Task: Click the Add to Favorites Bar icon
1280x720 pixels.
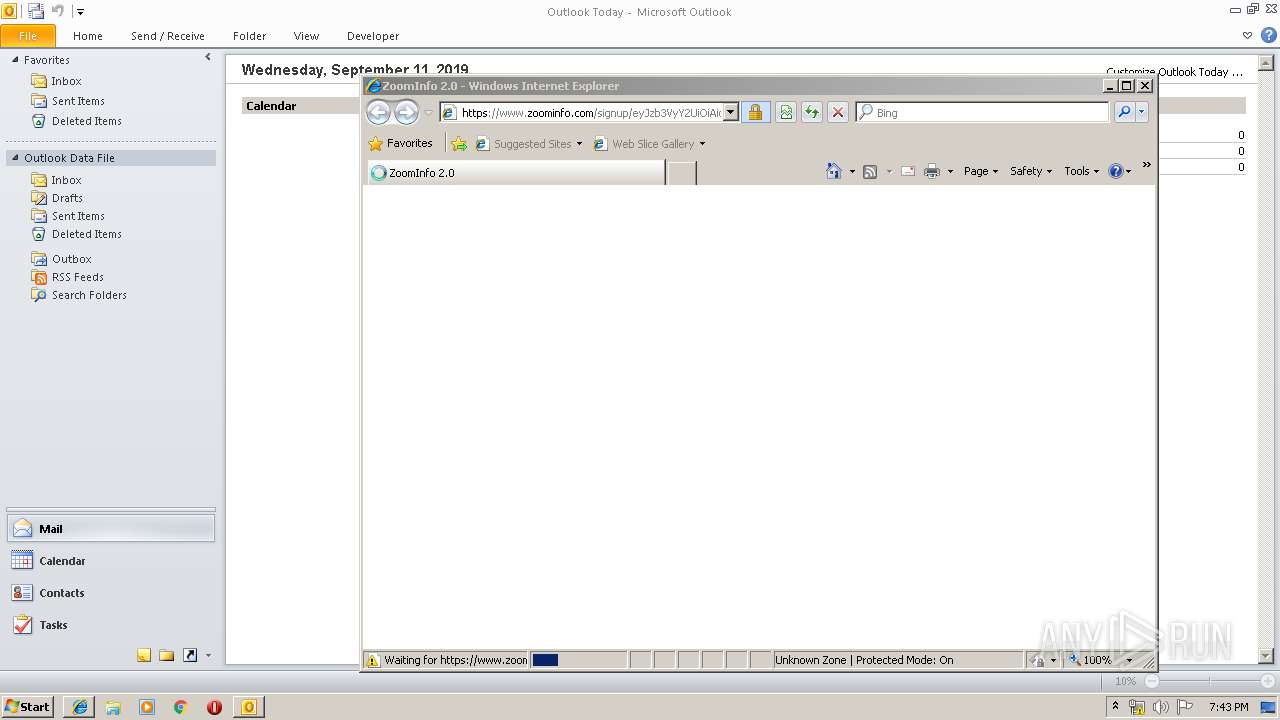Action: [x=459, y=144]
